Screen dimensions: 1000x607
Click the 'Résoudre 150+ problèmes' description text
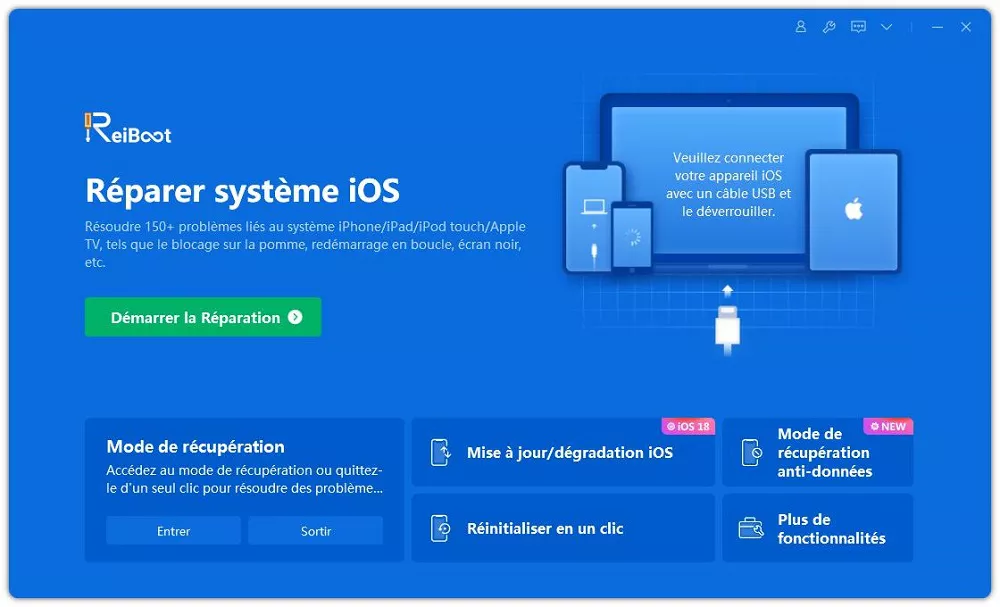click(x=305, y=244)
